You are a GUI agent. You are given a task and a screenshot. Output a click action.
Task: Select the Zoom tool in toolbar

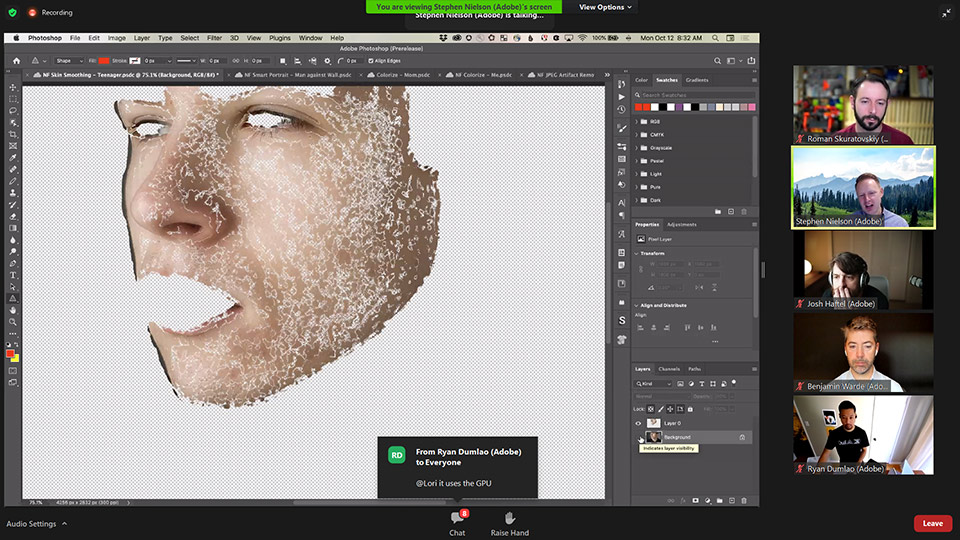point(13,322)
